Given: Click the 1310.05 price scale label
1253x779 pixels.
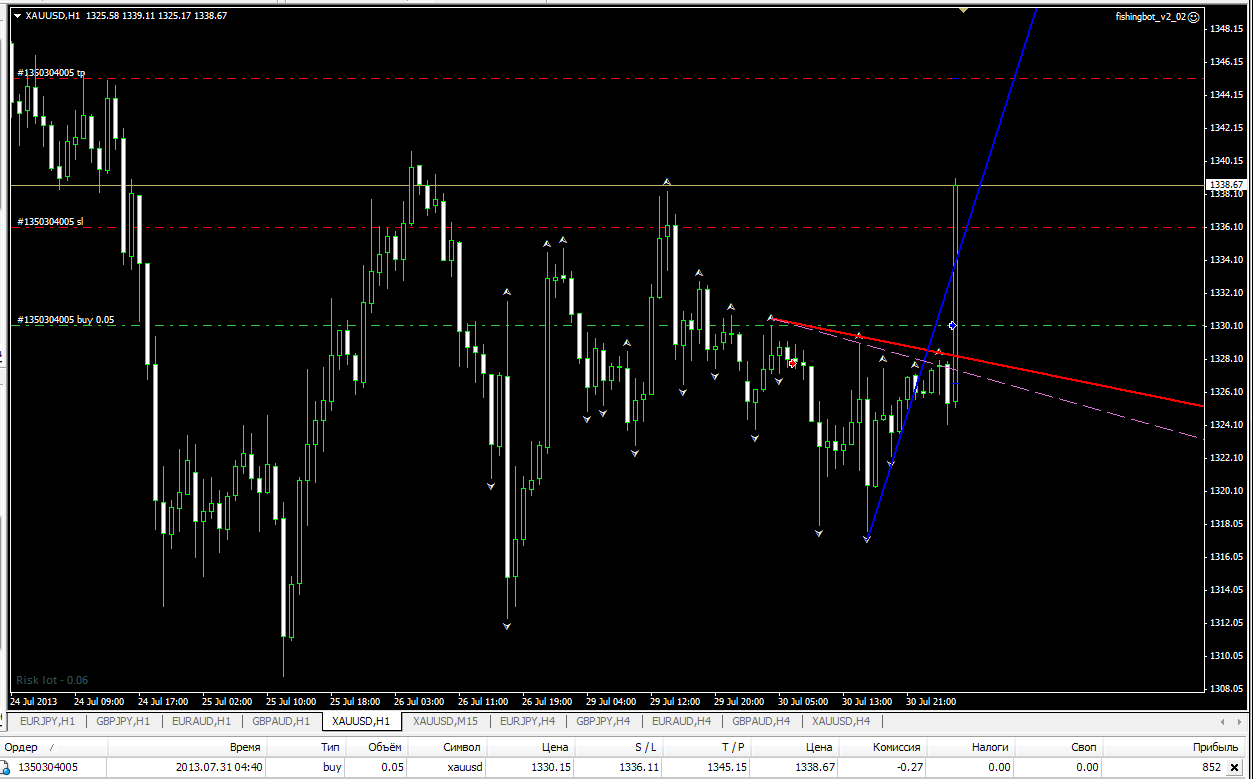Looking at the screenshot, I should point(1225,656).
